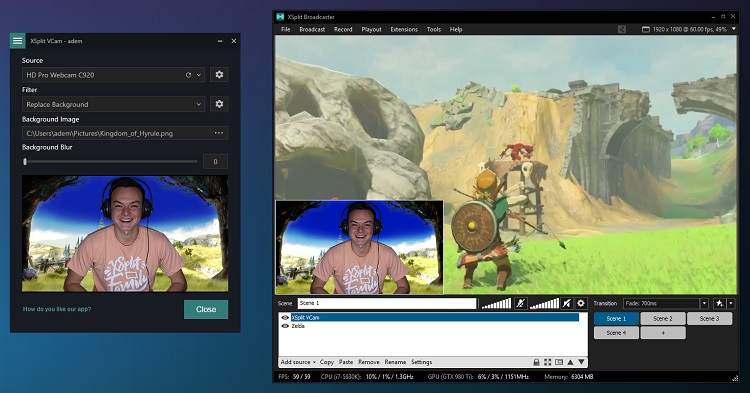Click Copy in the sources toolbar
750x393 pixels.
click(x=327, y=362)
